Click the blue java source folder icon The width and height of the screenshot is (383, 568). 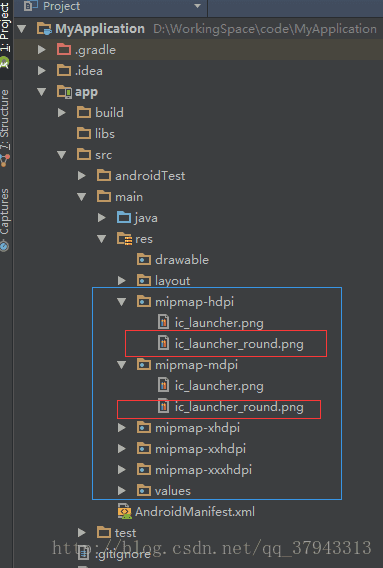coord(124,217)
